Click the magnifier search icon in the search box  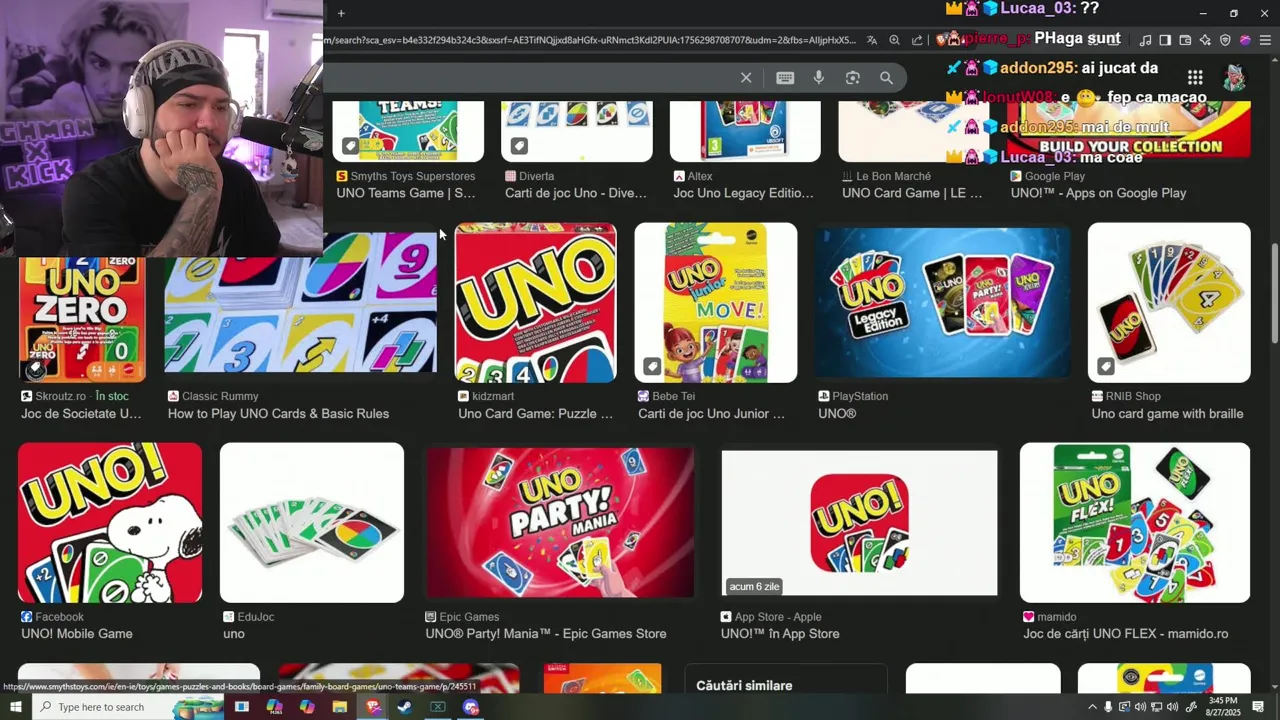click(886, 78)
